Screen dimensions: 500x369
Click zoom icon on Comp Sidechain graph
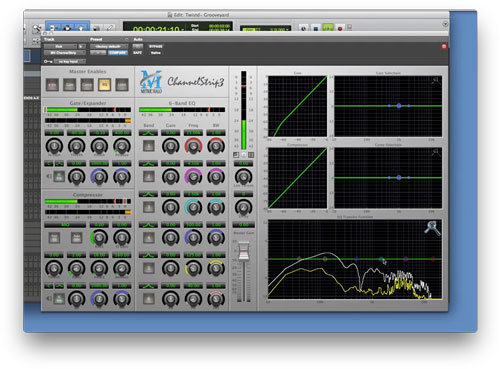(436, 152)
